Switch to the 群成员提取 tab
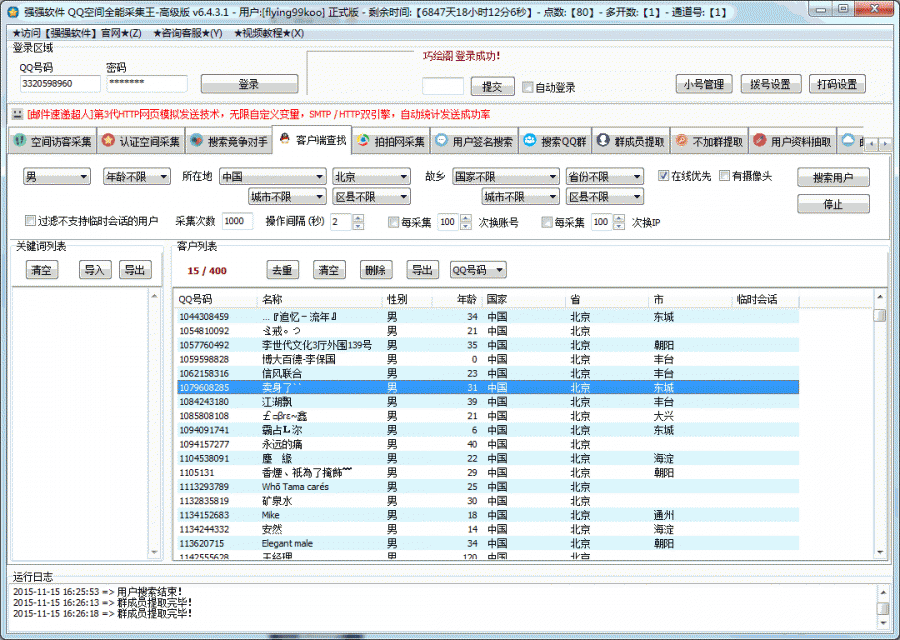The height and width of the screenshot is (640, 900). (630, 141)
